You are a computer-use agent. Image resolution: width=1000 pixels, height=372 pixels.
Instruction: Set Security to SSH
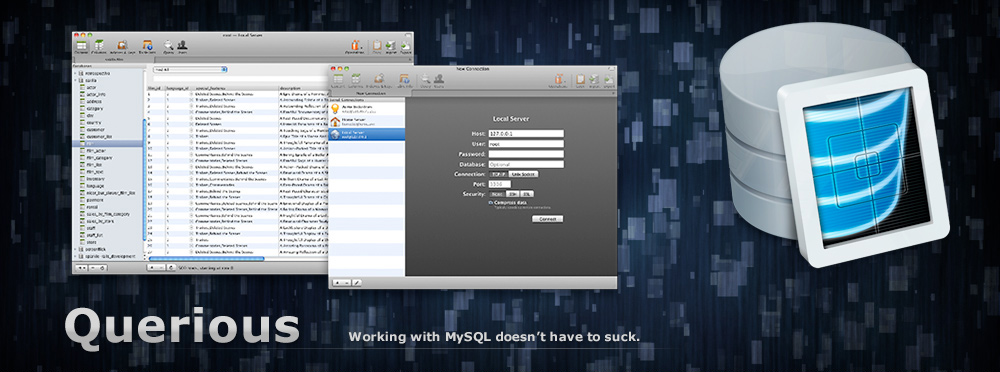click(513, 194)
